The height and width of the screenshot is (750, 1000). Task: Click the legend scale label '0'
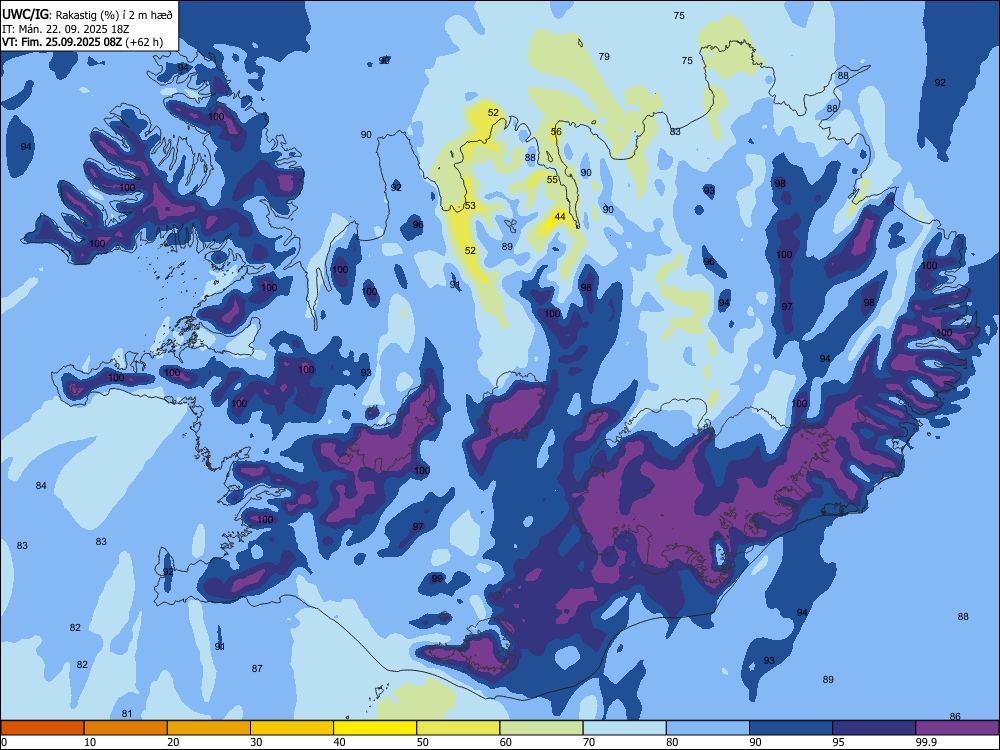coord(4,742)
